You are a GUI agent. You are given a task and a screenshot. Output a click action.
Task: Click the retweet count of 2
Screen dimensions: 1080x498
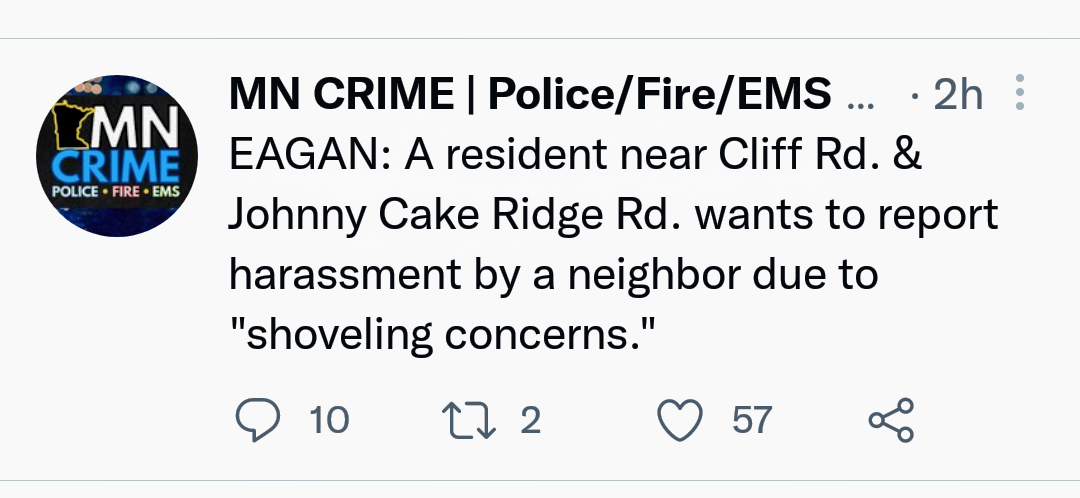pos(531,420)
